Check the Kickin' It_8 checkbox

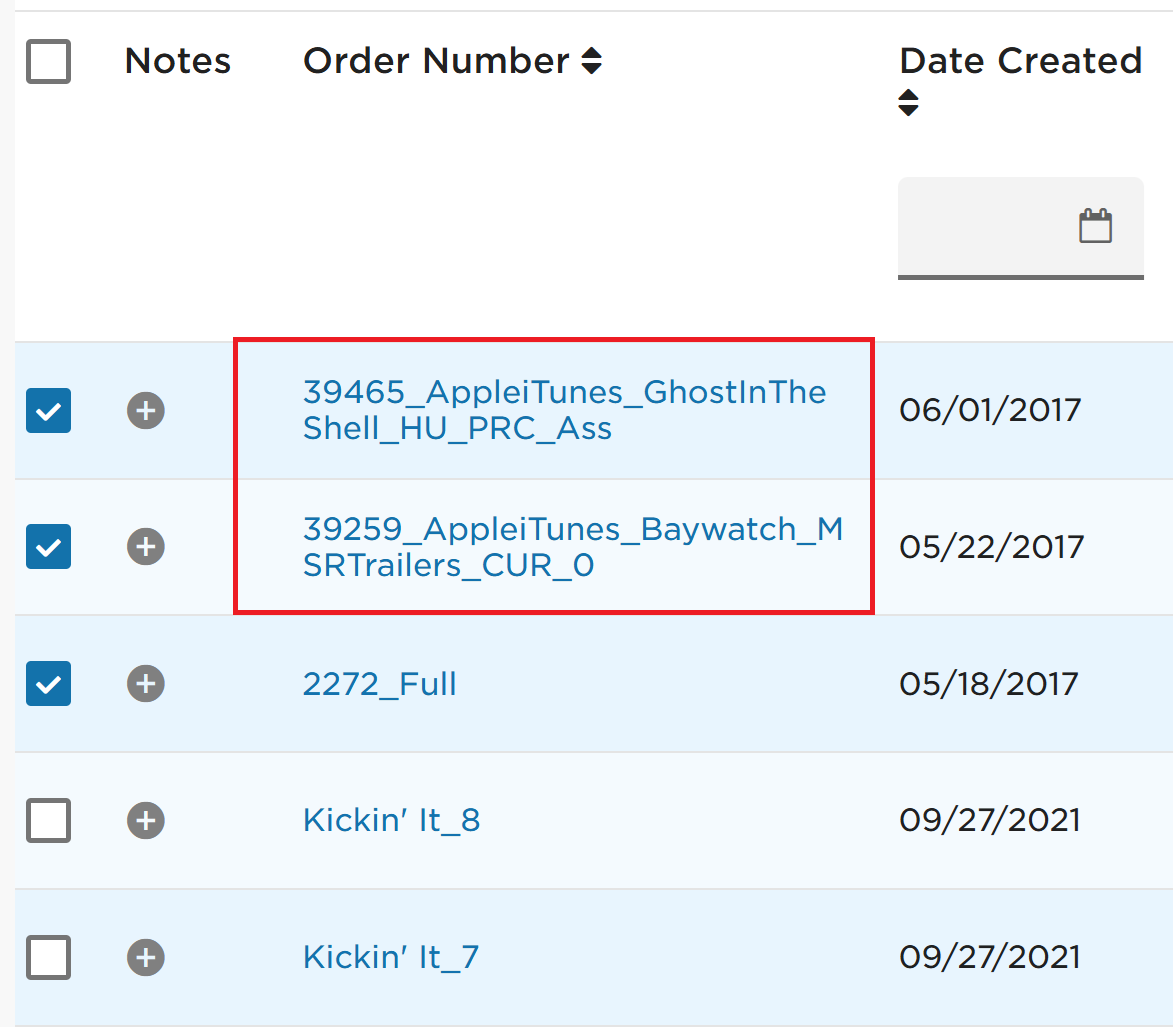pos(49,821)
